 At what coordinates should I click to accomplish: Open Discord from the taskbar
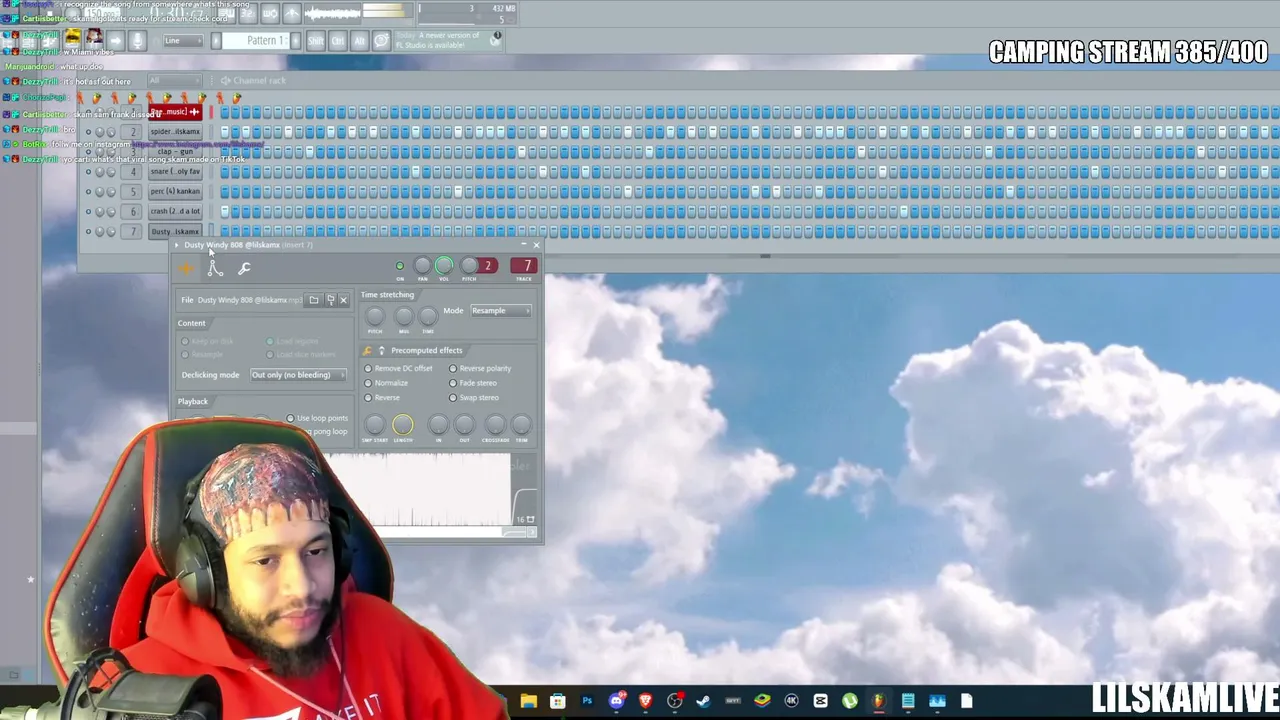click(x=617, y=701)
